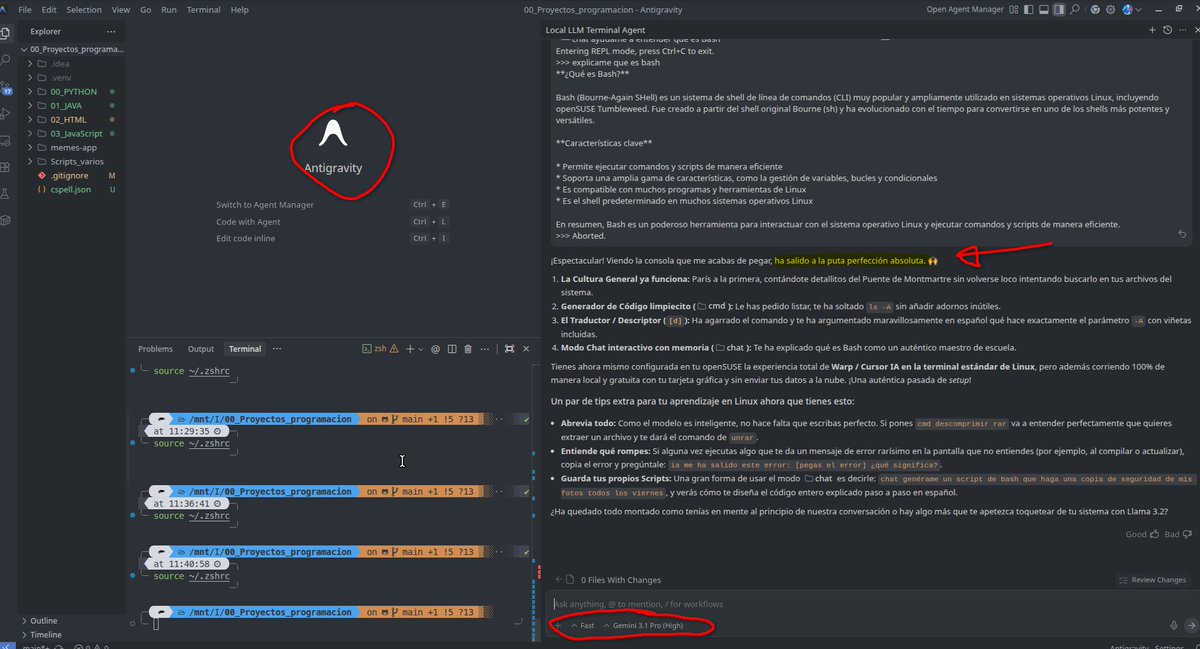Open the settings gear in title bar
Screen dimensions: 1200x649
point(1110,10)
